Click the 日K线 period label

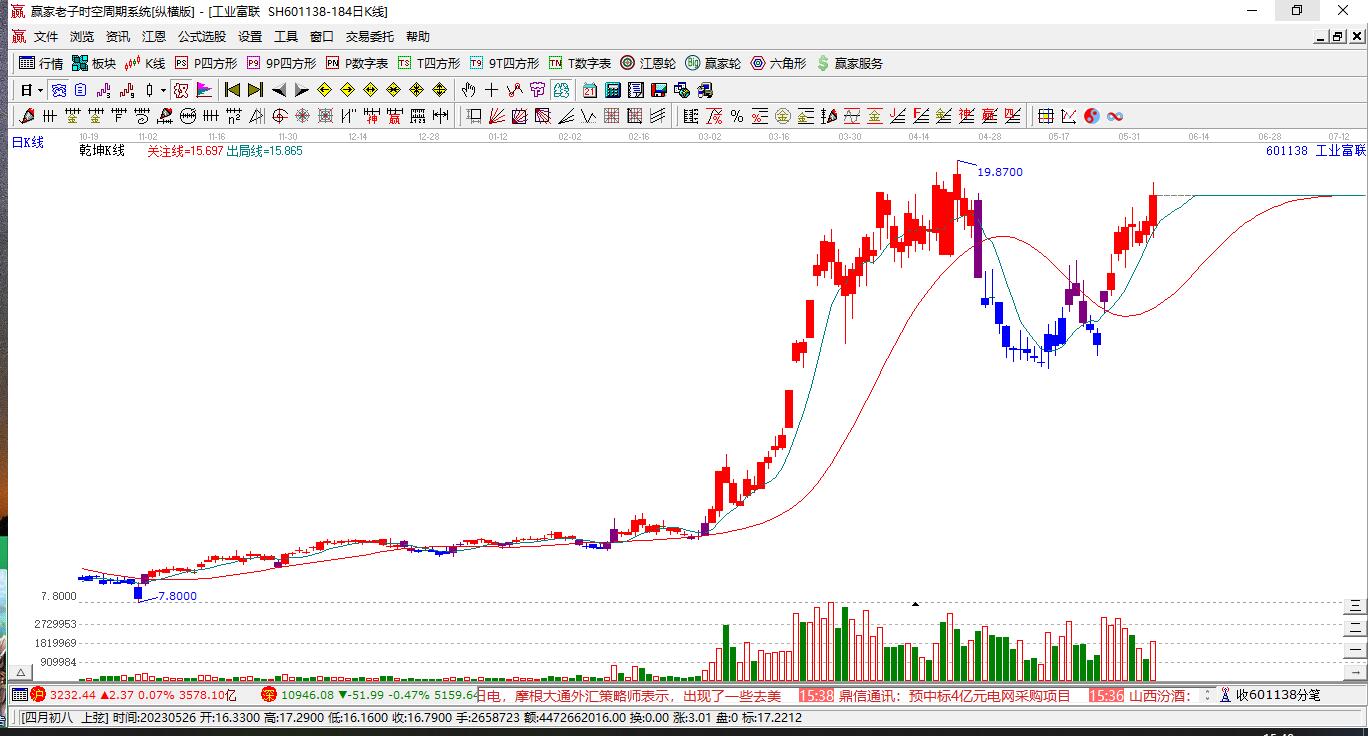pyautogui.click(x=28, y=143)
